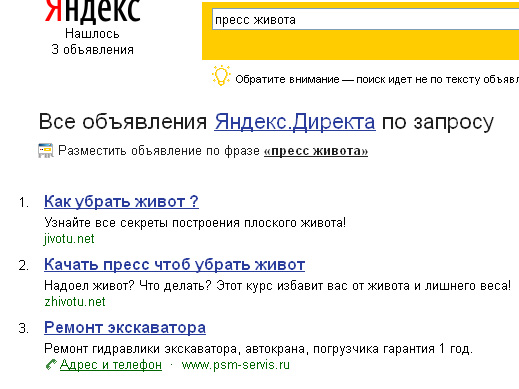
Task: Open the ad 'Как убрать живот ?'
Action: click(121, 202)
